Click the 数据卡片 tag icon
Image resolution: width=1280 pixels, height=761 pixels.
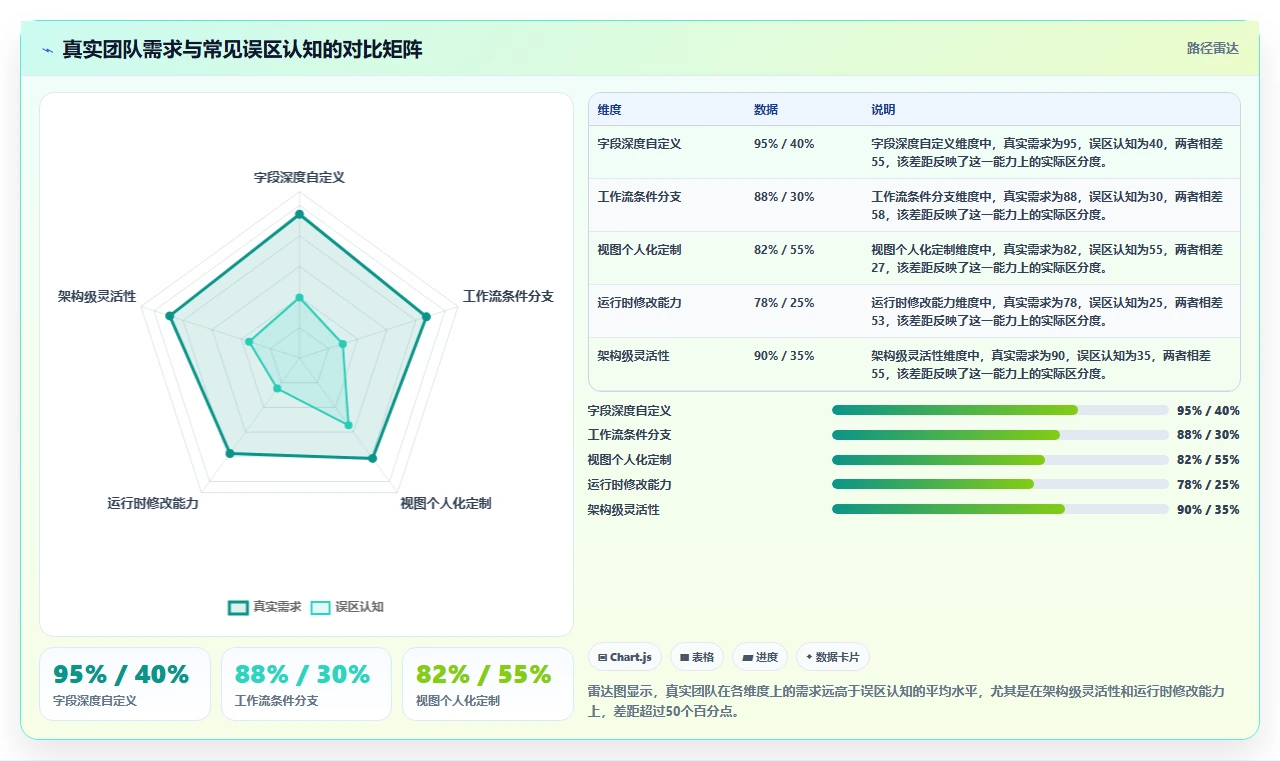pos(809,657)
